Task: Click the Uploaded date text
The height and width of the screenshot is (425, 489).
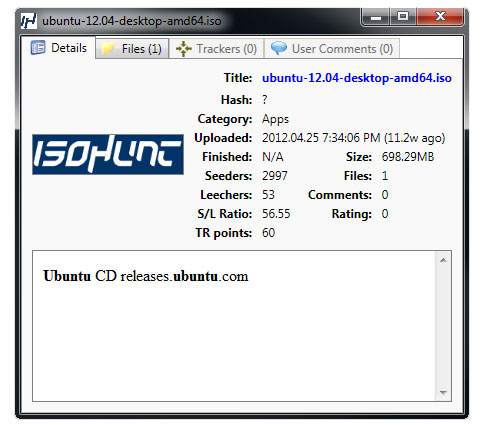Action: click(354, 138)
